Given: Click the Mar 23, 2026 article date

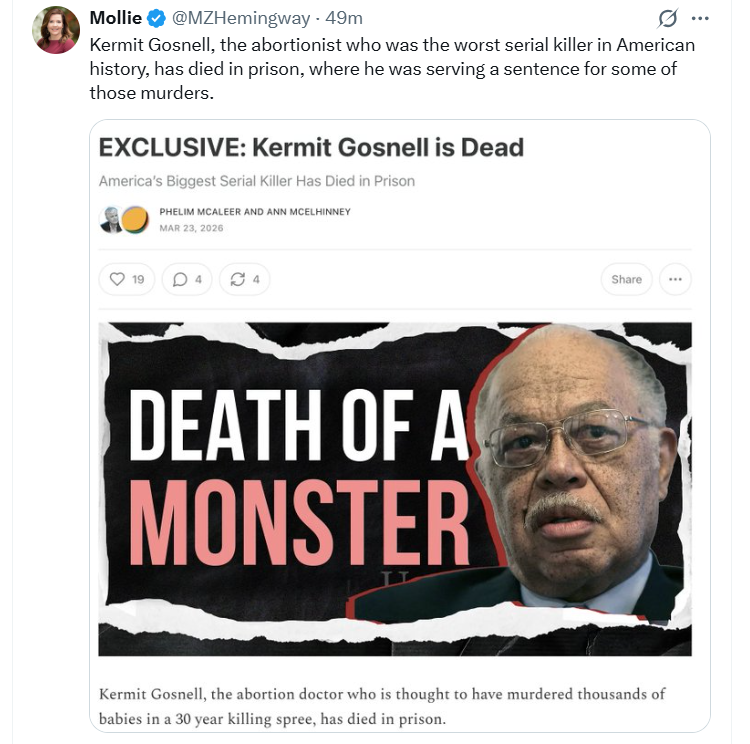Looking at the screenshot, I should [x=191, y=228].
